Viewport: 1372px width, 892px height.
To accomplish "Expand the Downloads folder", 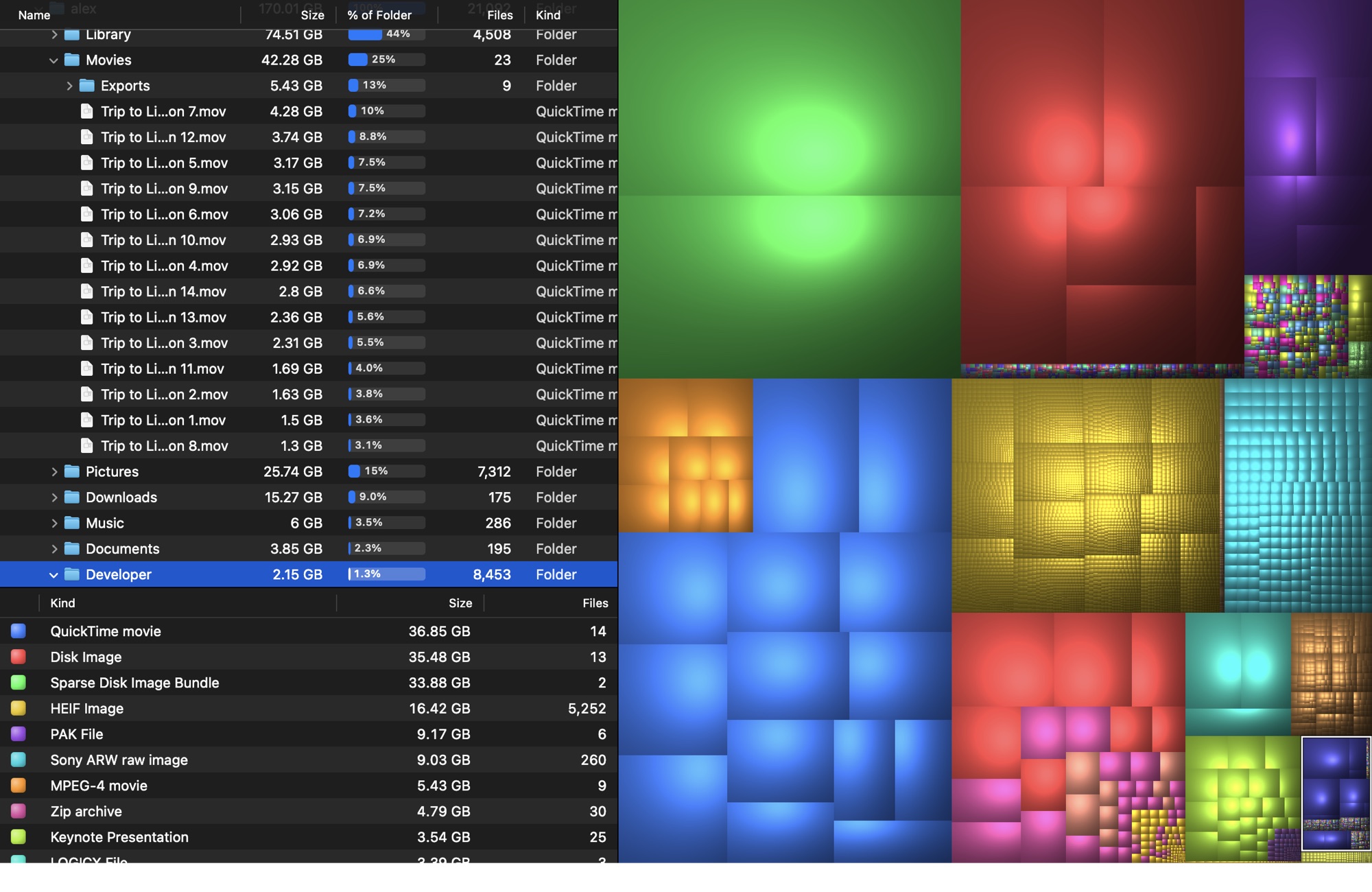I will [54, 497].
